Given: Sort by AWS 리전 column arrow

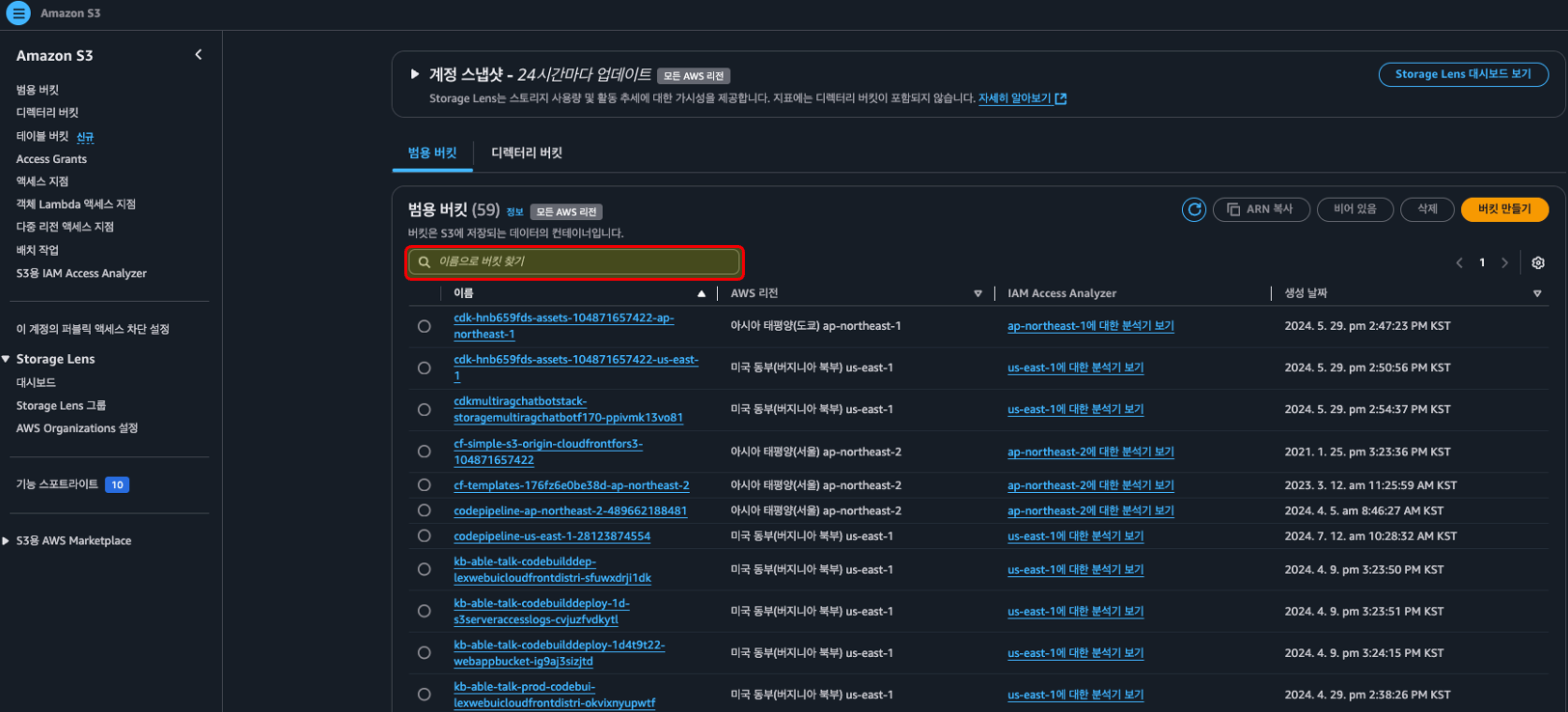Looking at the screenshot, I should point(977,293).
